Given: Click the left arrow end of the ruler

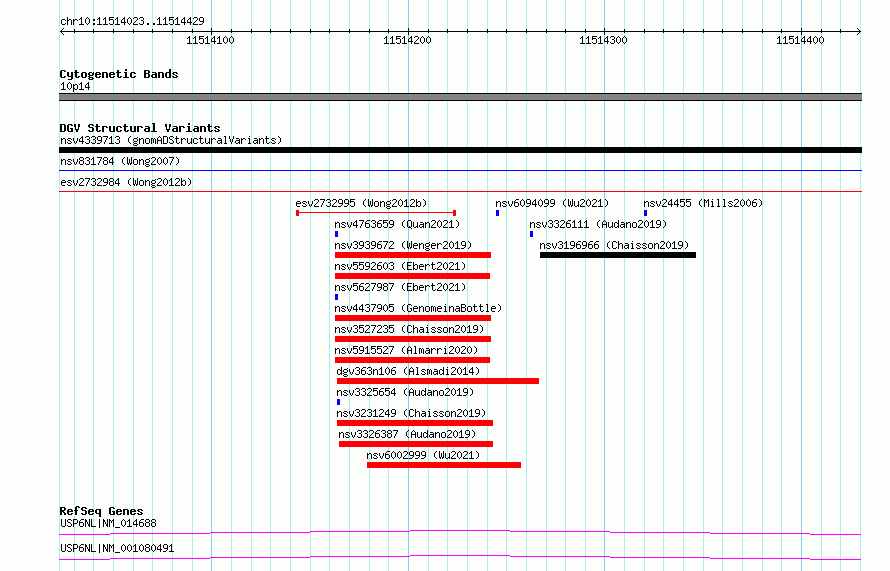Looking at the screenshot, I should coord(62,32).
